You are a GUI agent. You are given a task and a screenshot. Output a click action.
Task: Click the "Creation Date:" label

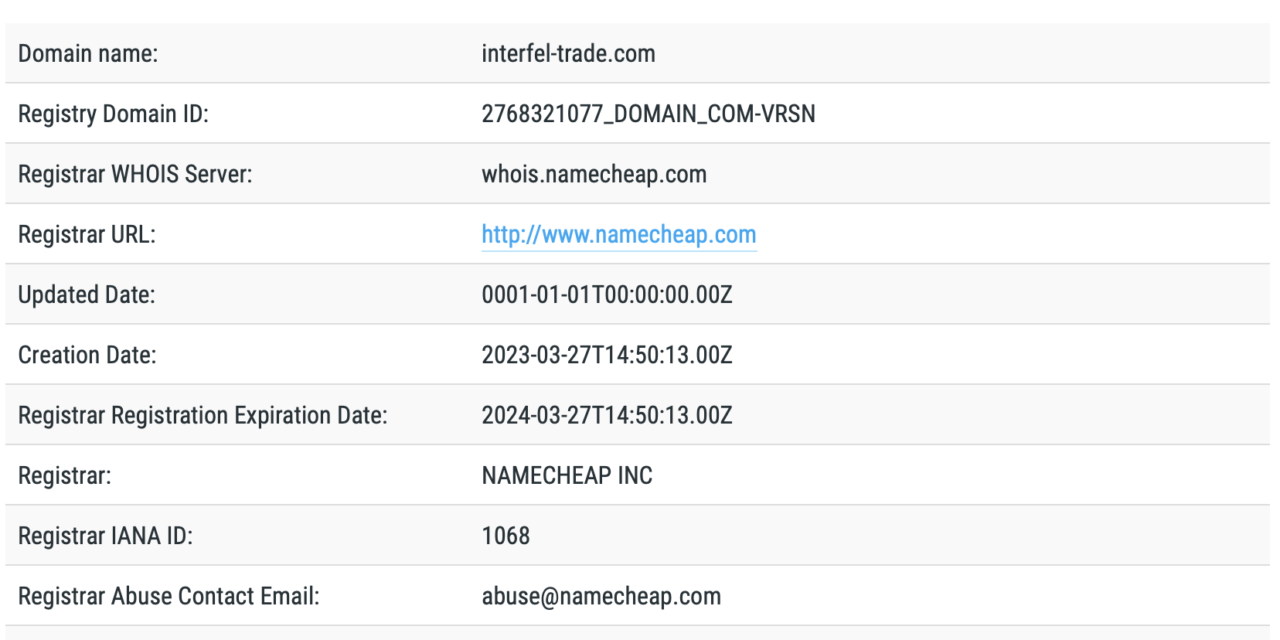[87, 355]
